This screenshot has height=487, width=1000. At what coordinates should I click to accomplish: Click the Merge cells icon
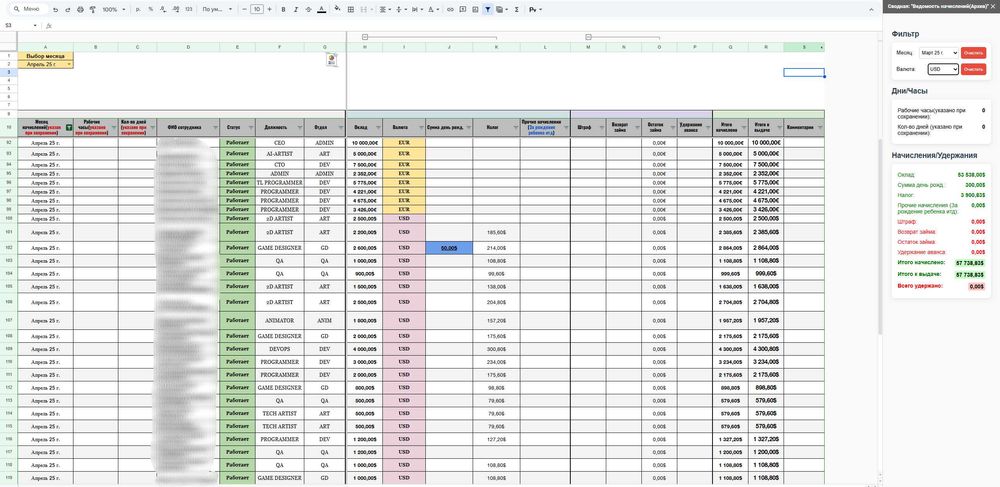(x=364, y=10)
